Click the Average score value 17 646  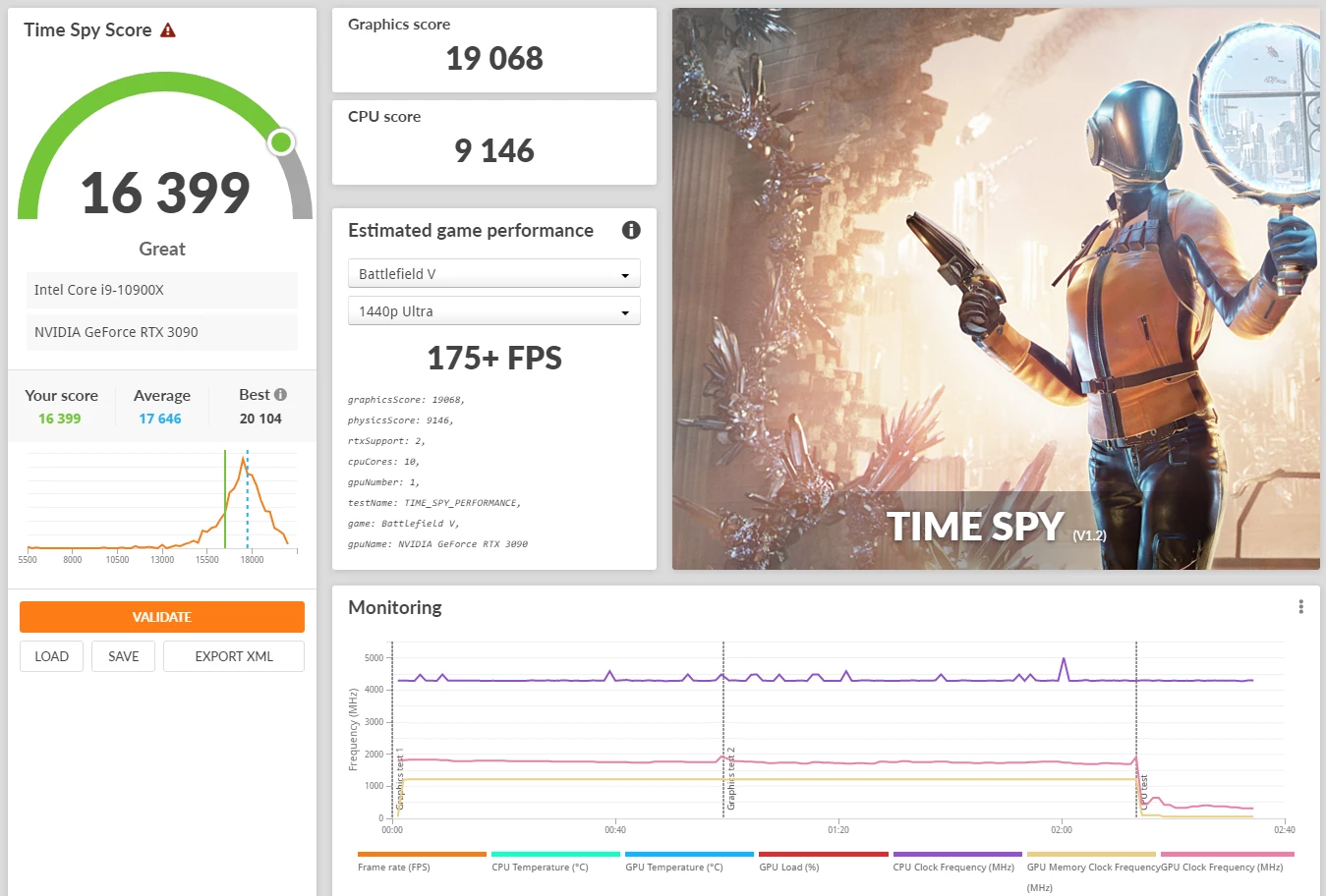(x=160, y=419)
